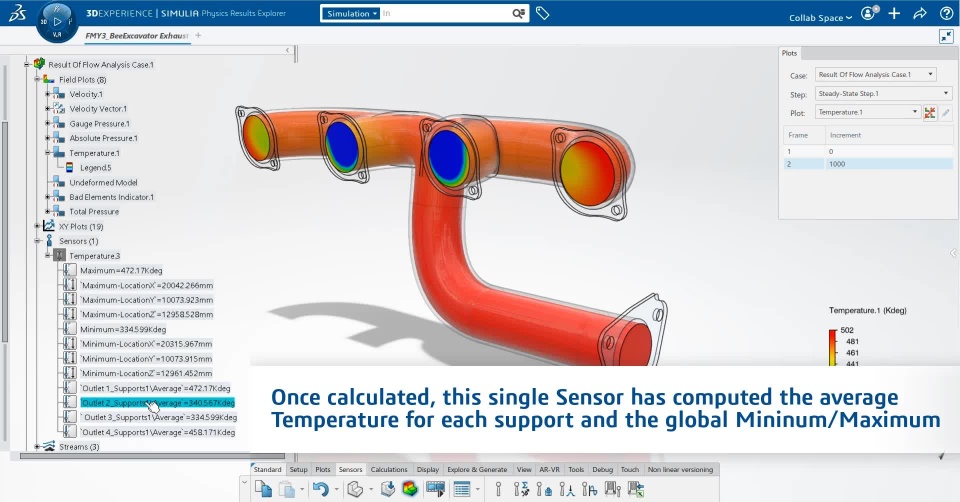Click the search magnifier icon
960x502 pixels.
(x=519, y=13)
